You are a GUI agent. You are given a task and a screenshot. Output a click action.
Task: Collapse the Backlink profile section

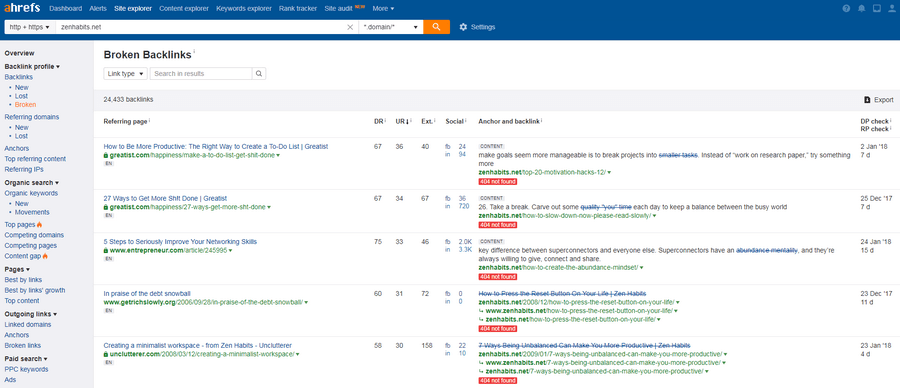point(32,67)
